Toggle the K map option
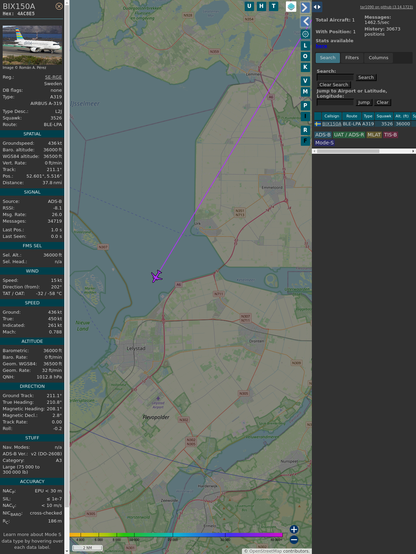Screen dimensions: 416x554 [x=305, y=67]
